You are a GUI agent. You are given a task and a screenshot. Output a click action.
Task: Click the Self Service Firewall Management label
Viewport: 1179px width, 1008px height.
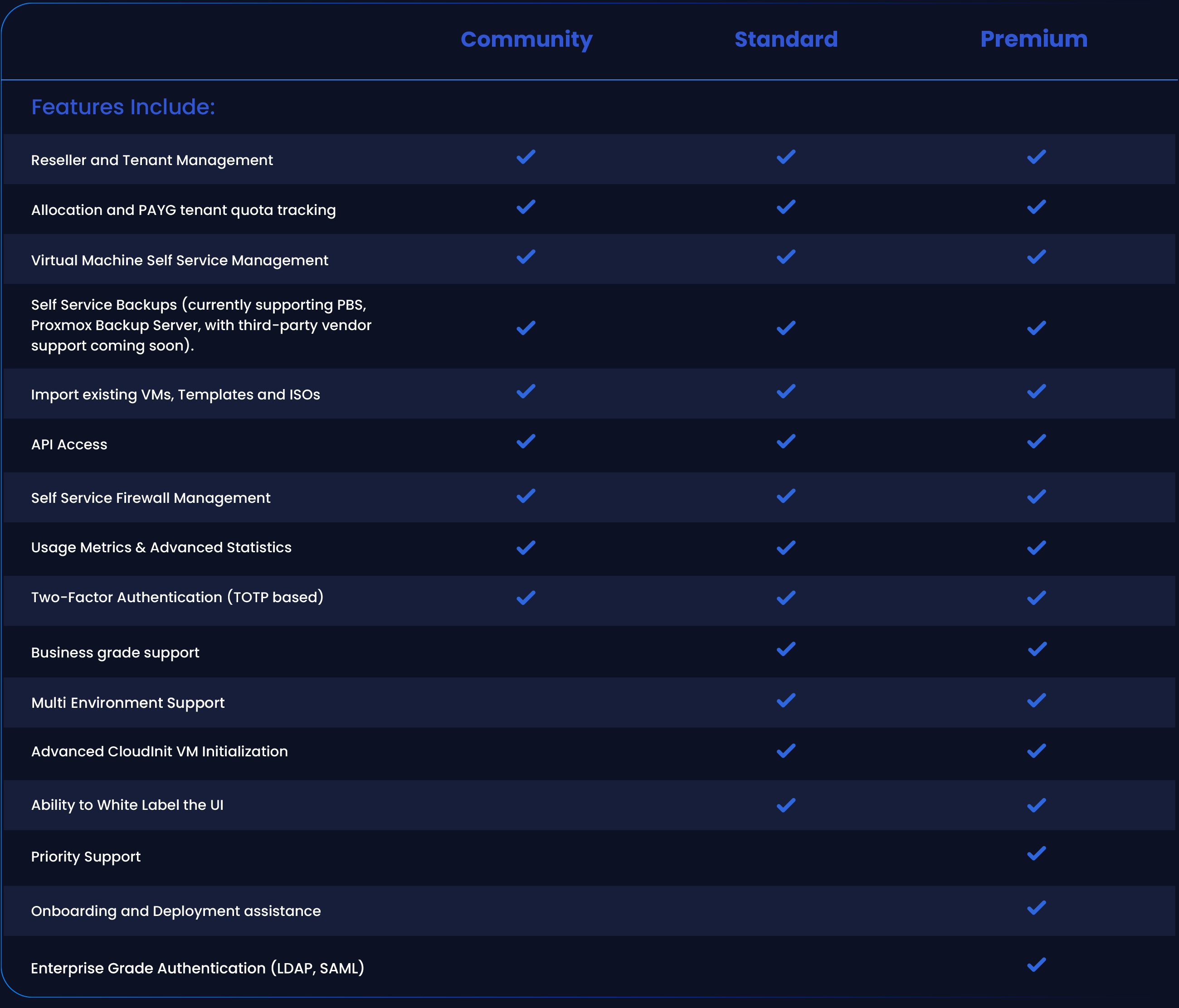click(x=150, y=498)
